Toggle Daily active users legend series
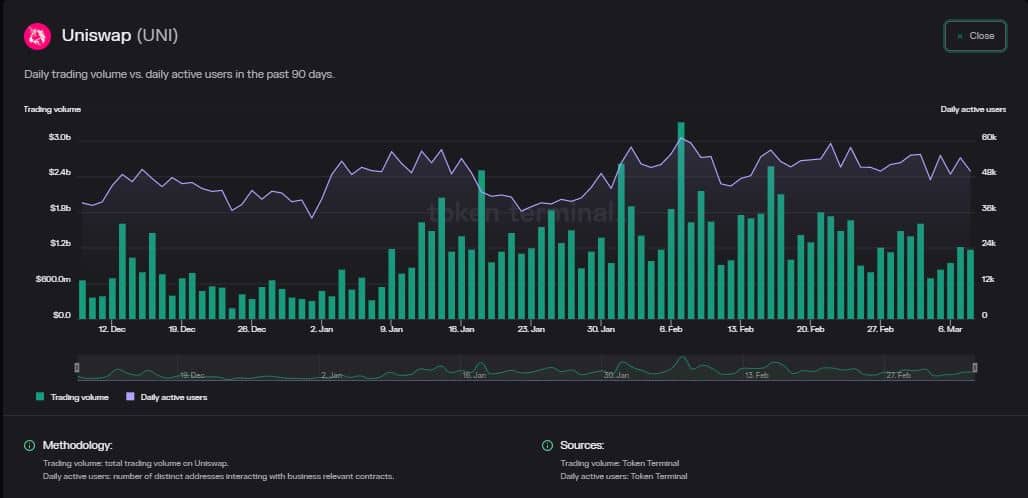The image size is (1028, 498). pos(167,397)
